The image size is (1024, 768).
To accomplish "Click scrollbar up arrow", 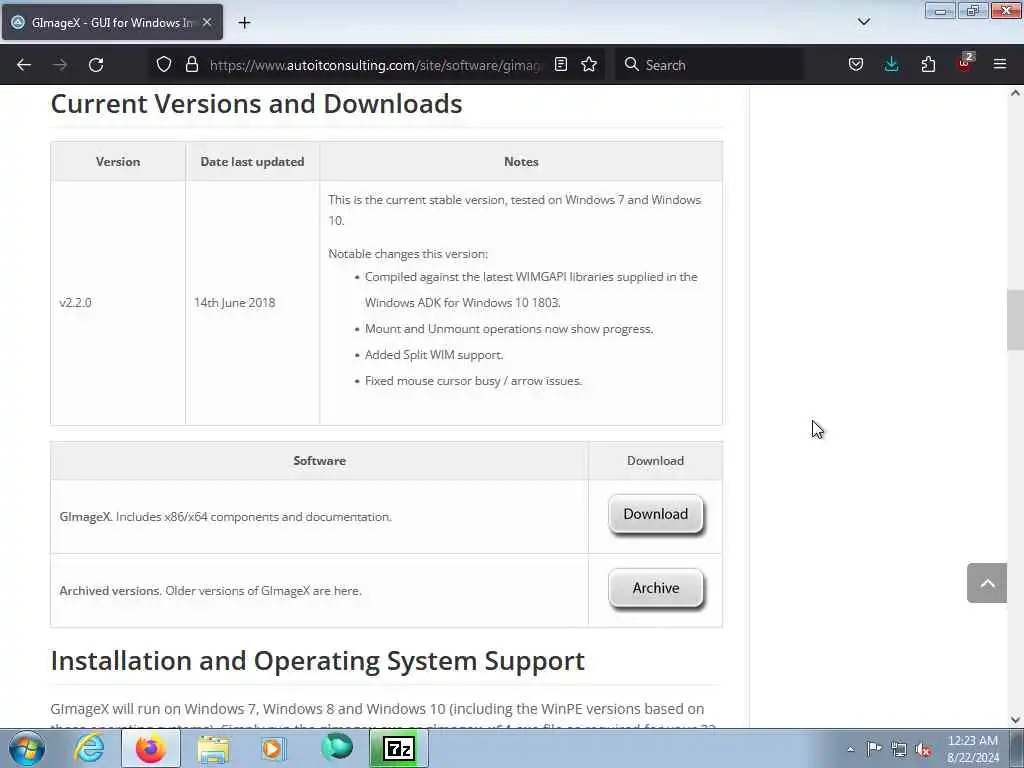I will point(1015,93).
